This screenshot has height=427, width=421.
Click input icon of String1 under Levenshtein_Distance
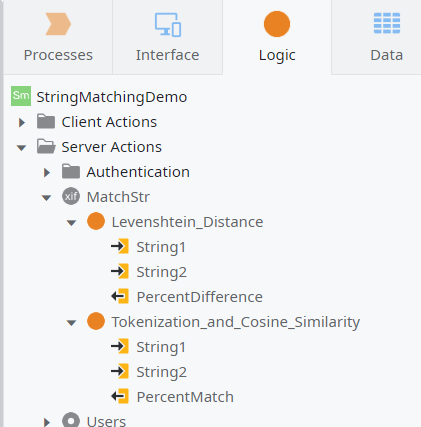(120, 247)
